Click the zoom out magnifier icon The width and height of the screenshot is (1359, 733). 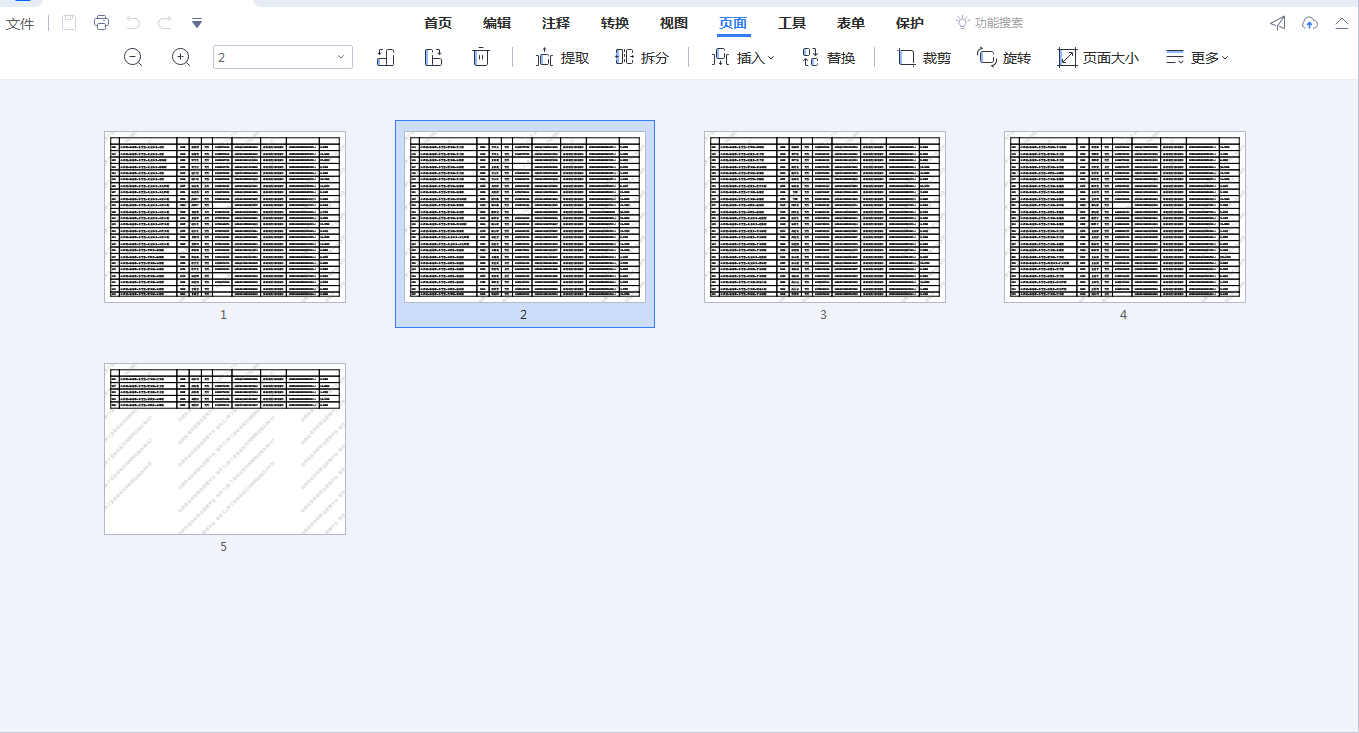click(133, 58)
